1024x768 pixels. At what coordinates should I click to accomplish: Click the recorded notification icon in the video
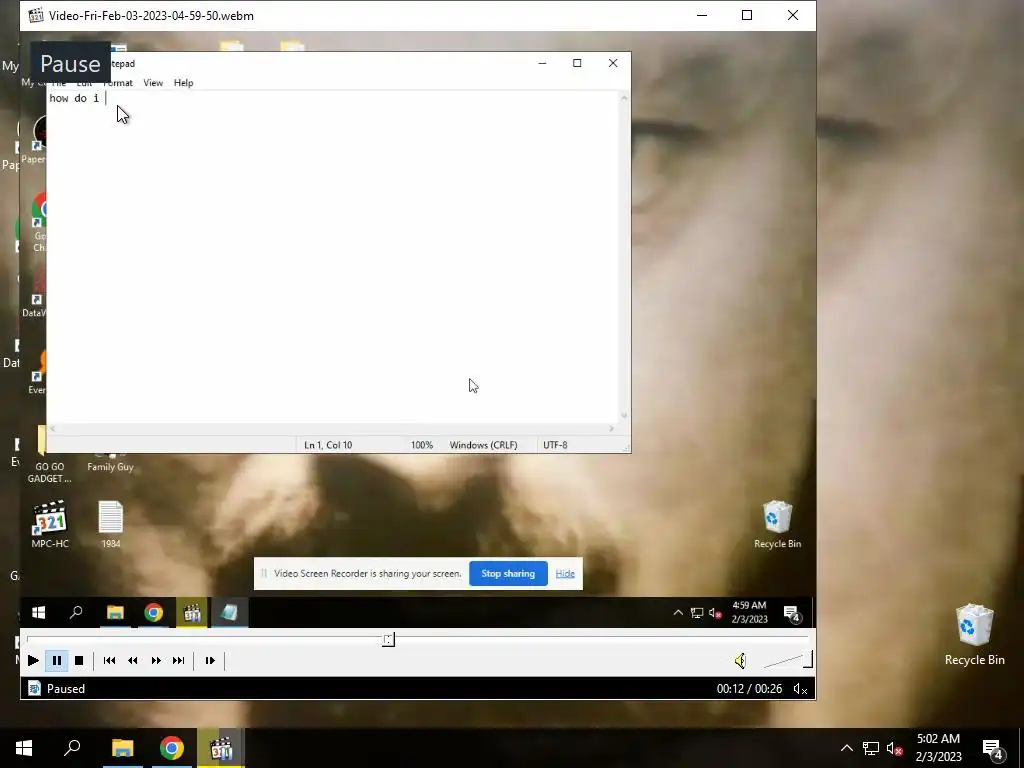point(792,613)
